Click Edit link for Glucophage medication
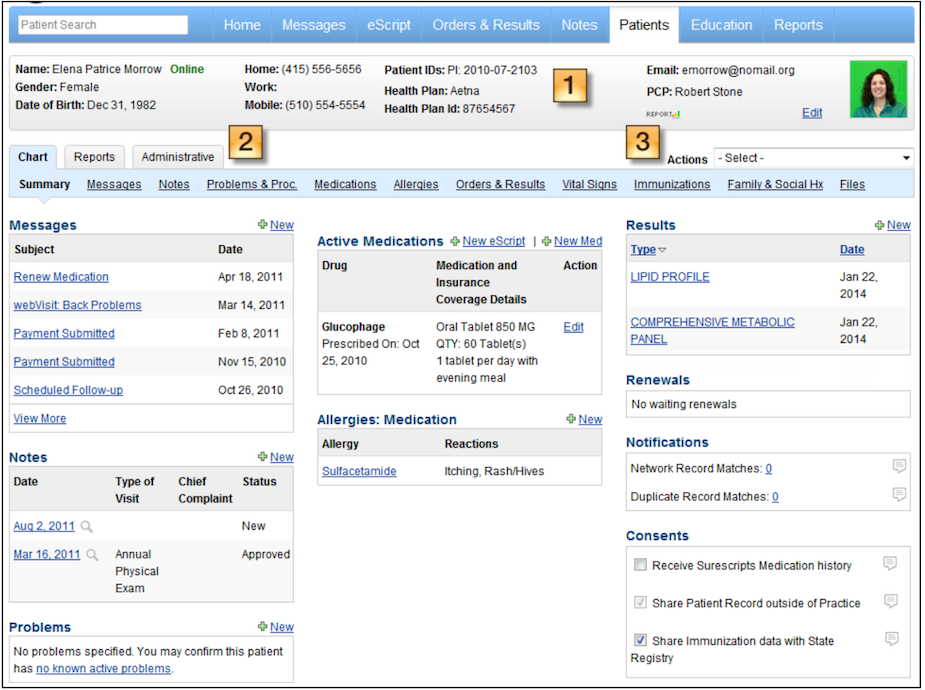The width and height of the screenshot is (925, 690). click(x=573, y=327)
